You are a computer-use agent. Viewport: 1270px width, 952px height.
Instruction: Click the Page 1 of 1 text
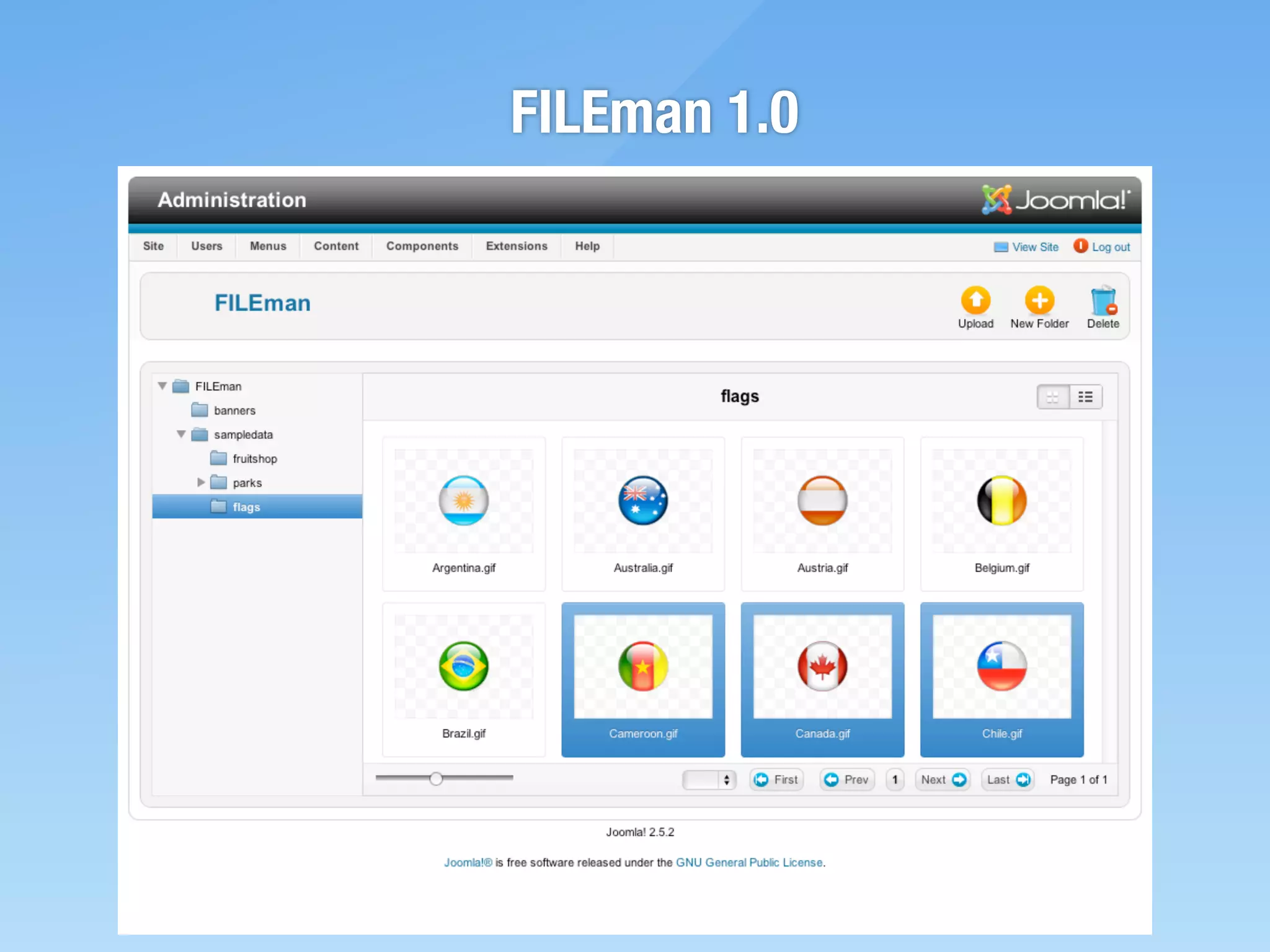coord(1078,780)
